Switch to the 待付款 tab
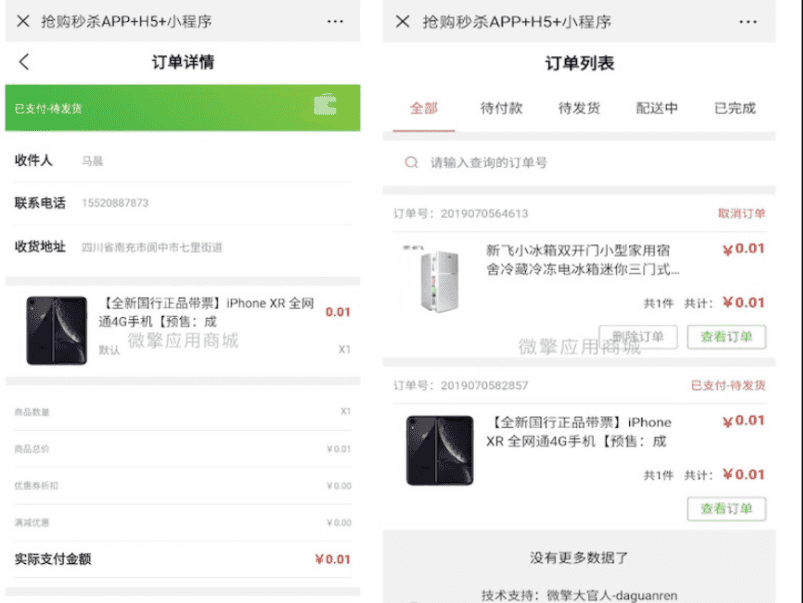803x603 pixels. coord(501,108)
